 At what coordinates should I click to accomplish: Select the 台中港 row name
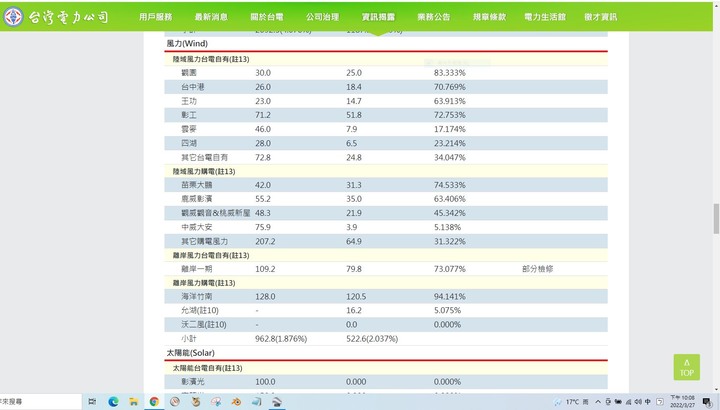coord(192,87)
